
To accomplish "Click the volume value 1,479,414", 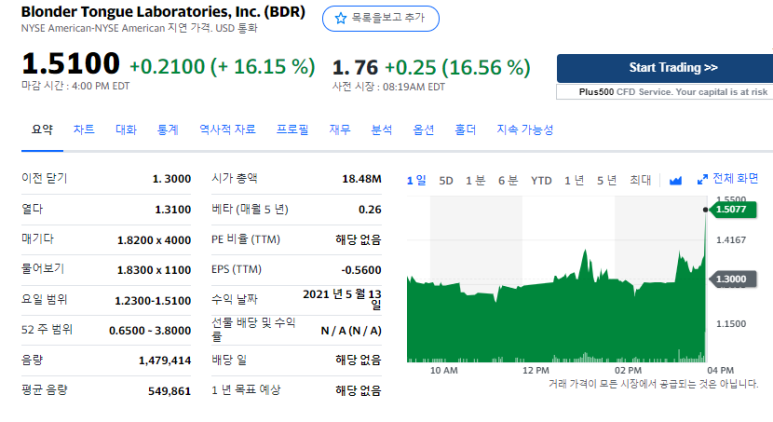I will [x=165, y=361].
